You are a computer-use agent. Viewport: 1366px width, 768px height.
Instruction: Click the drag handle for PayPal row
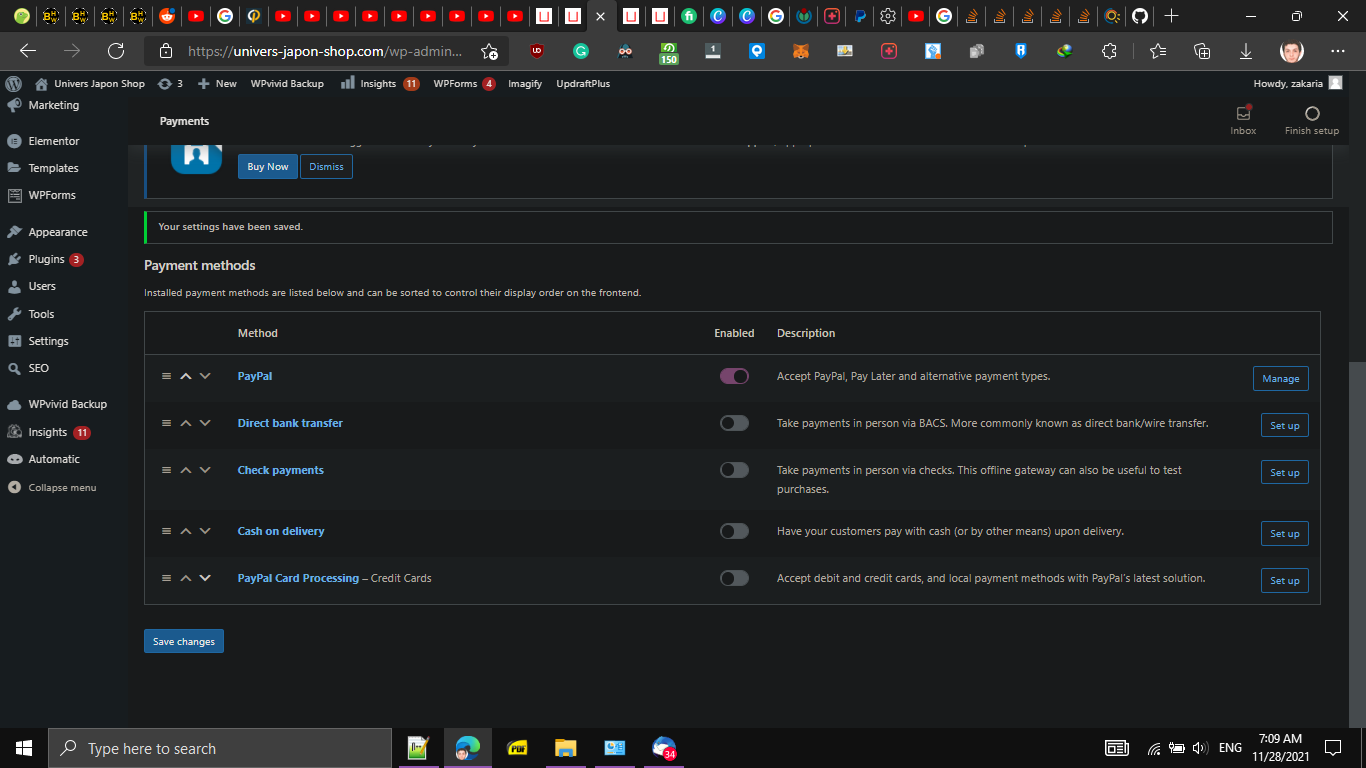166,376
